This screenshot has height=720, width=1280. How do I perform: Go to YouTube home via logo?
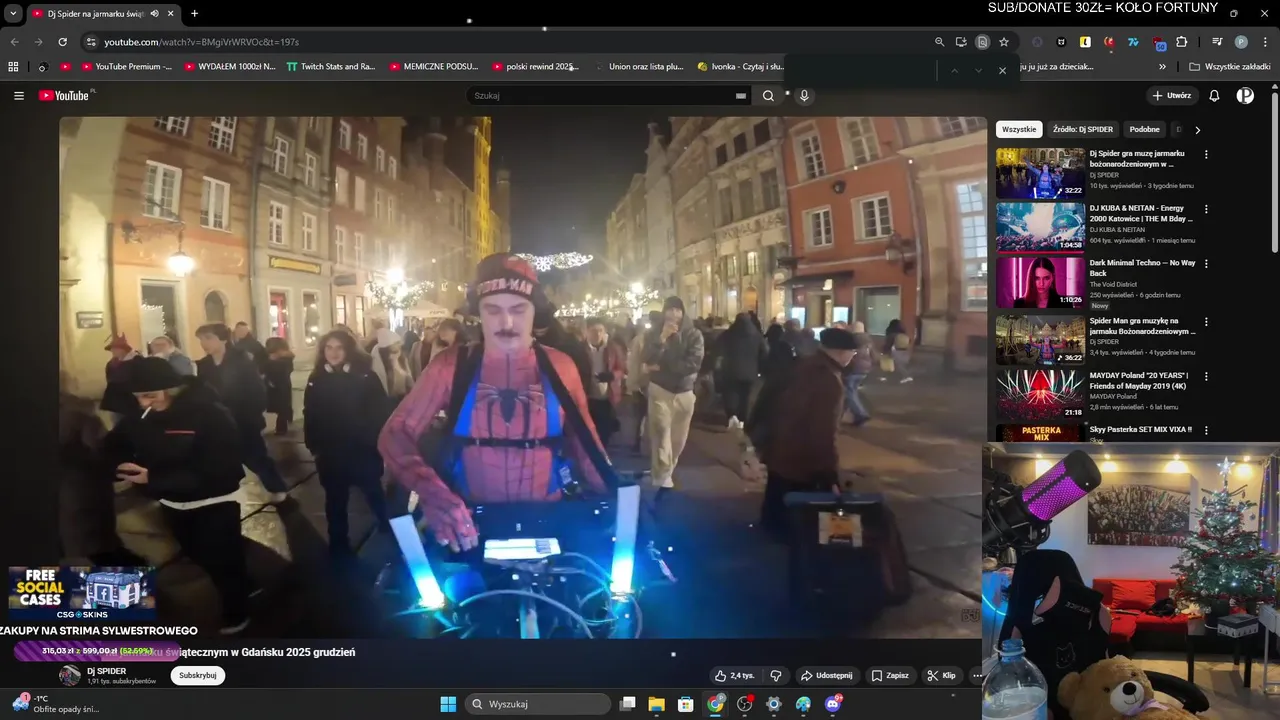point(66,96)
